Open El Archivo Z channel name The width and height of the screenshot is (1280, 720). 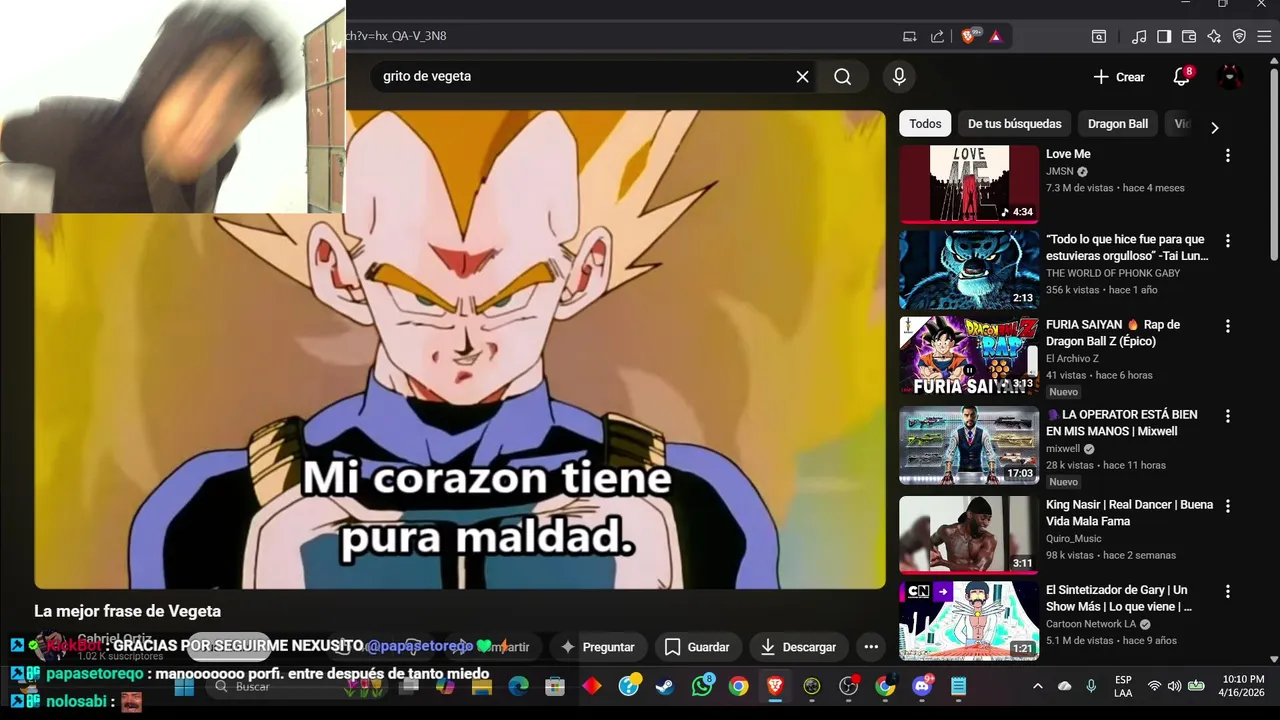[x=1072, y=358]
